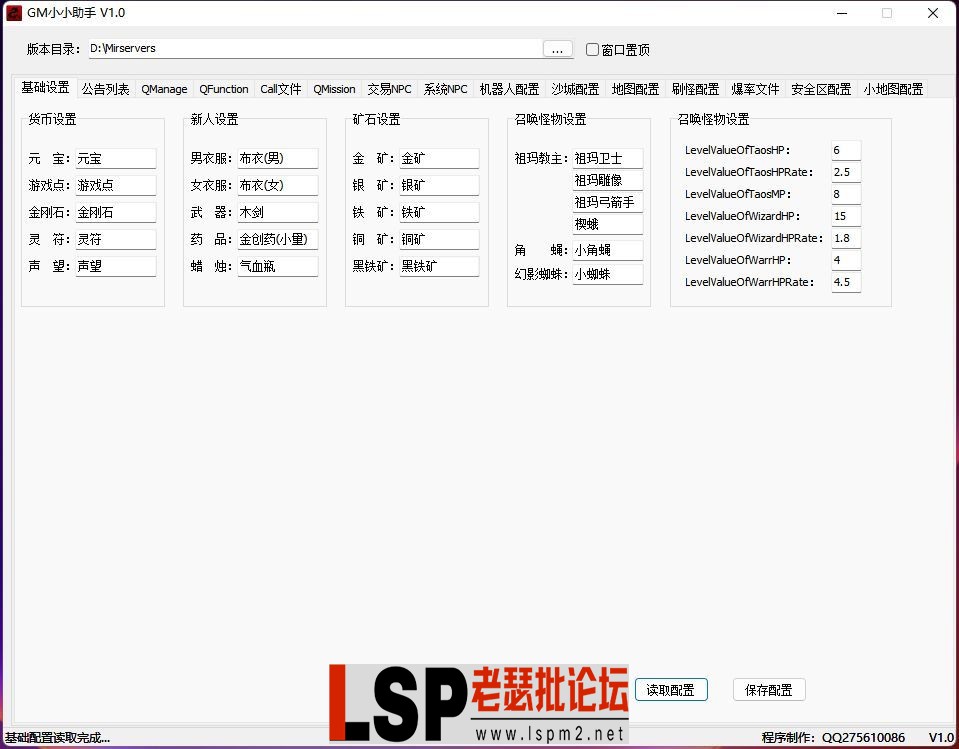Switch to the Call文件 tab

[280, 88]
